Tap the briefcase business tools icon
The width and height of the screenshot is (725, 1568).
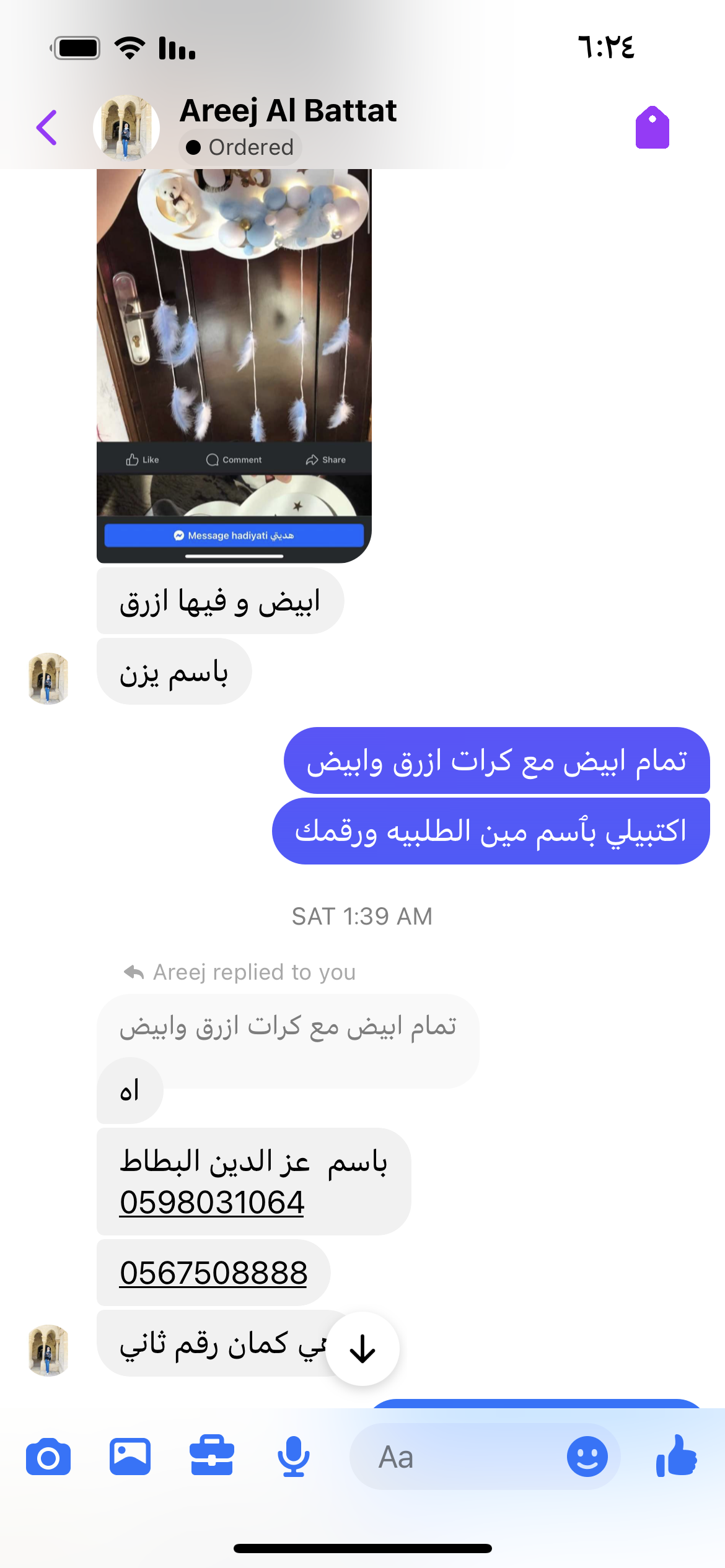(212, 1456)
